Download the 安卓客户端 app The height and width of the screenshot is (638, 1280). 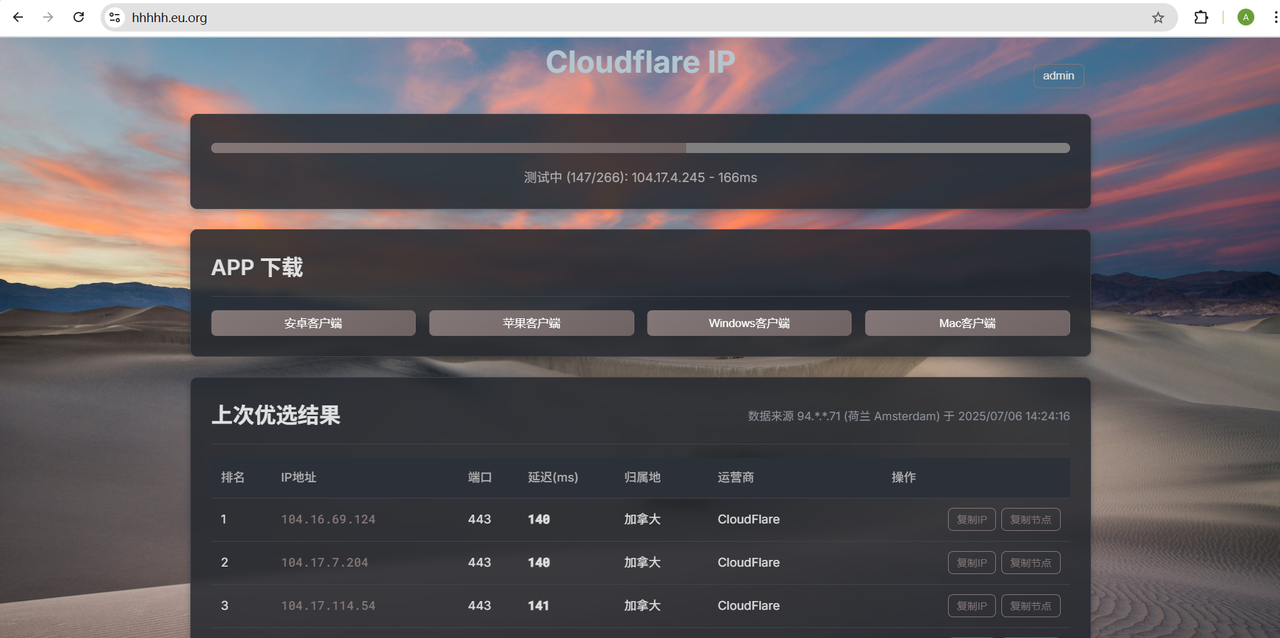pos(313,323)
